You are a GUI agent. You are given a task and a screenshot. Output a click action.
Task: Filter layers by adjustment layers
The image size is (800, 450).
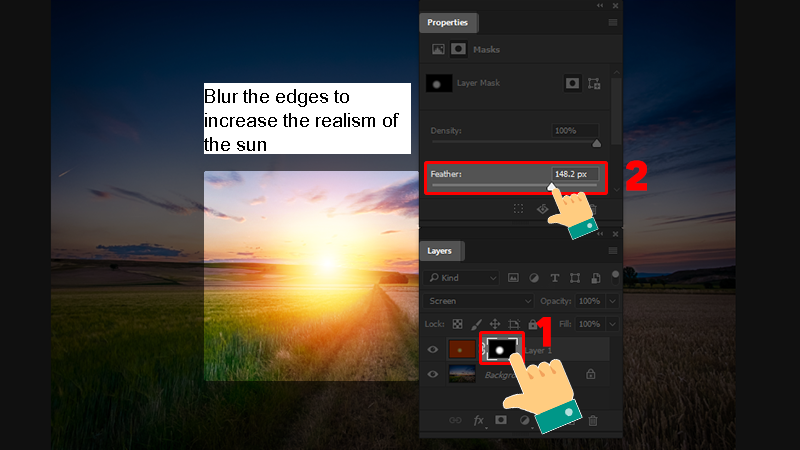[534, 278]
